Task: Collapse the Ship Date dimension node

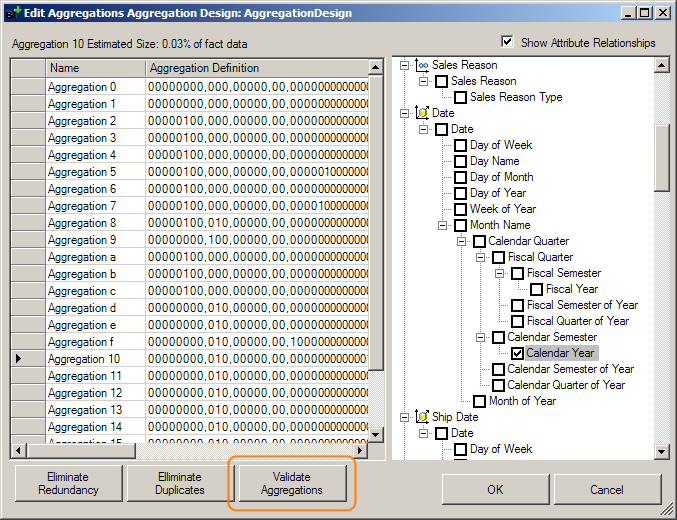Action: click(x=405, y=417)
